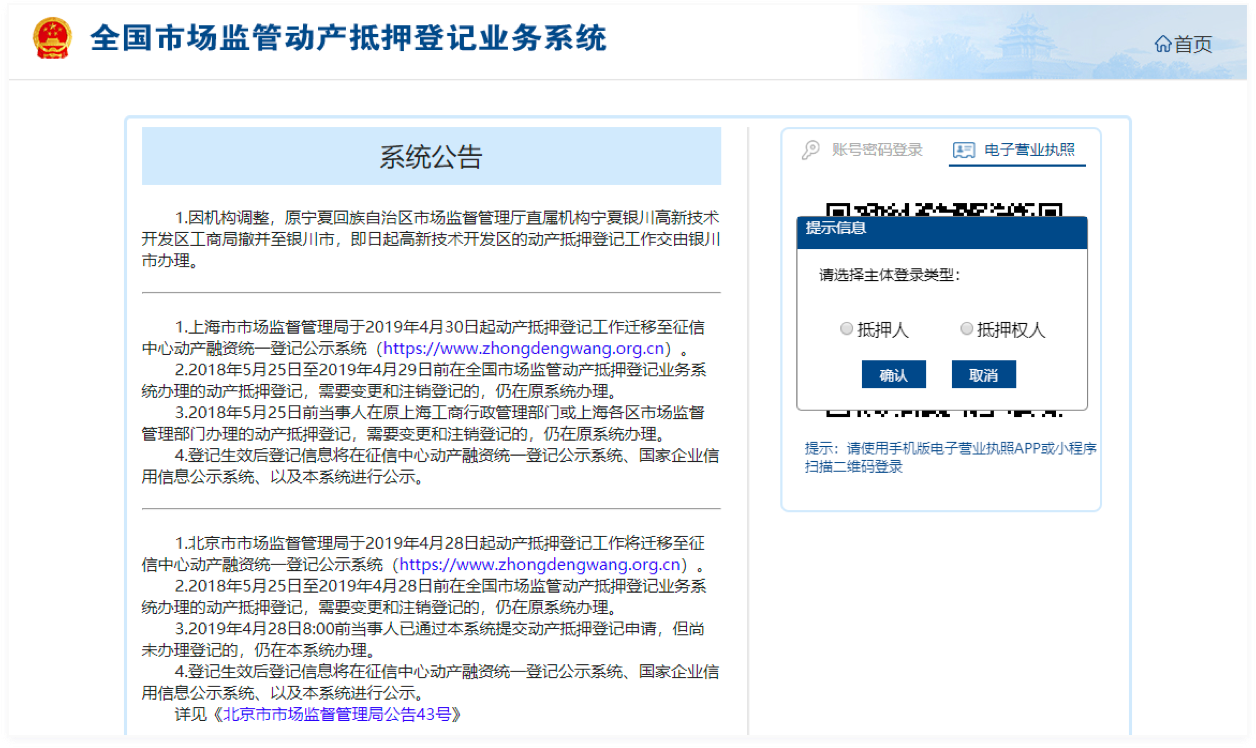
Task: Click the 系统公告 header banner
Action: click(431, 157)
